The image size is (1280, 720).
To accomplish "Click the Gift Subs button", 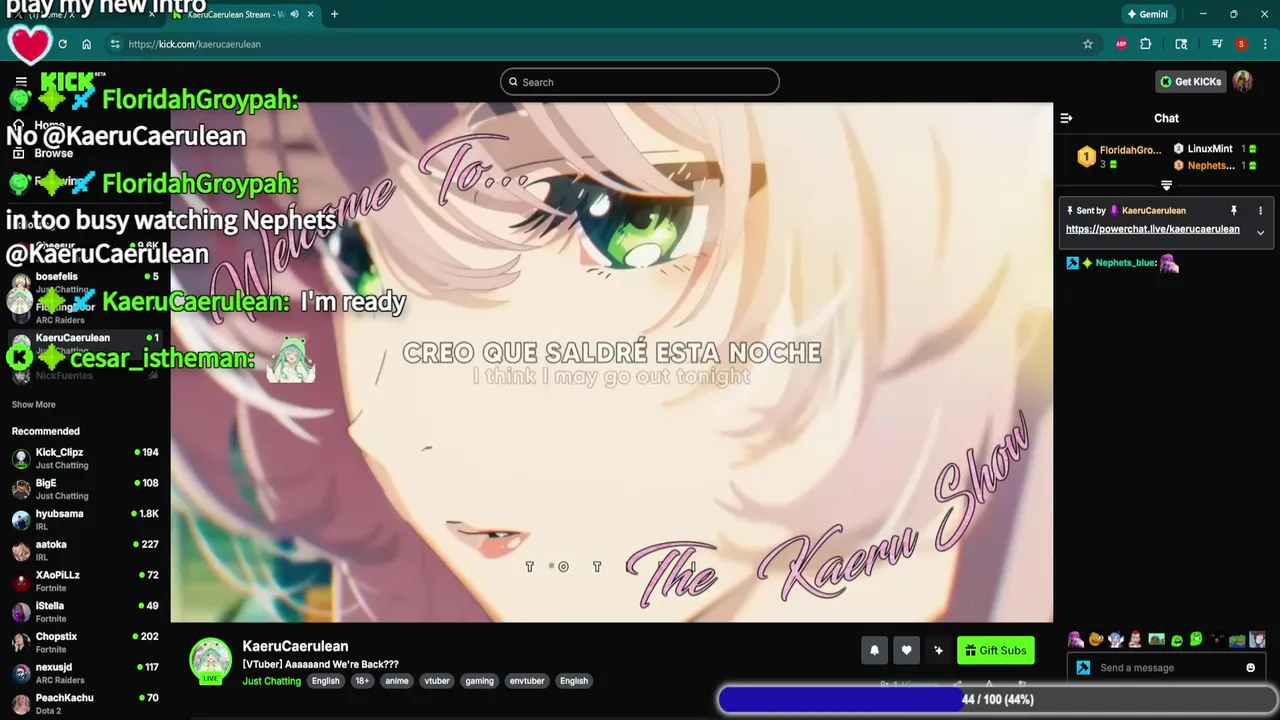I will [996, 650].
